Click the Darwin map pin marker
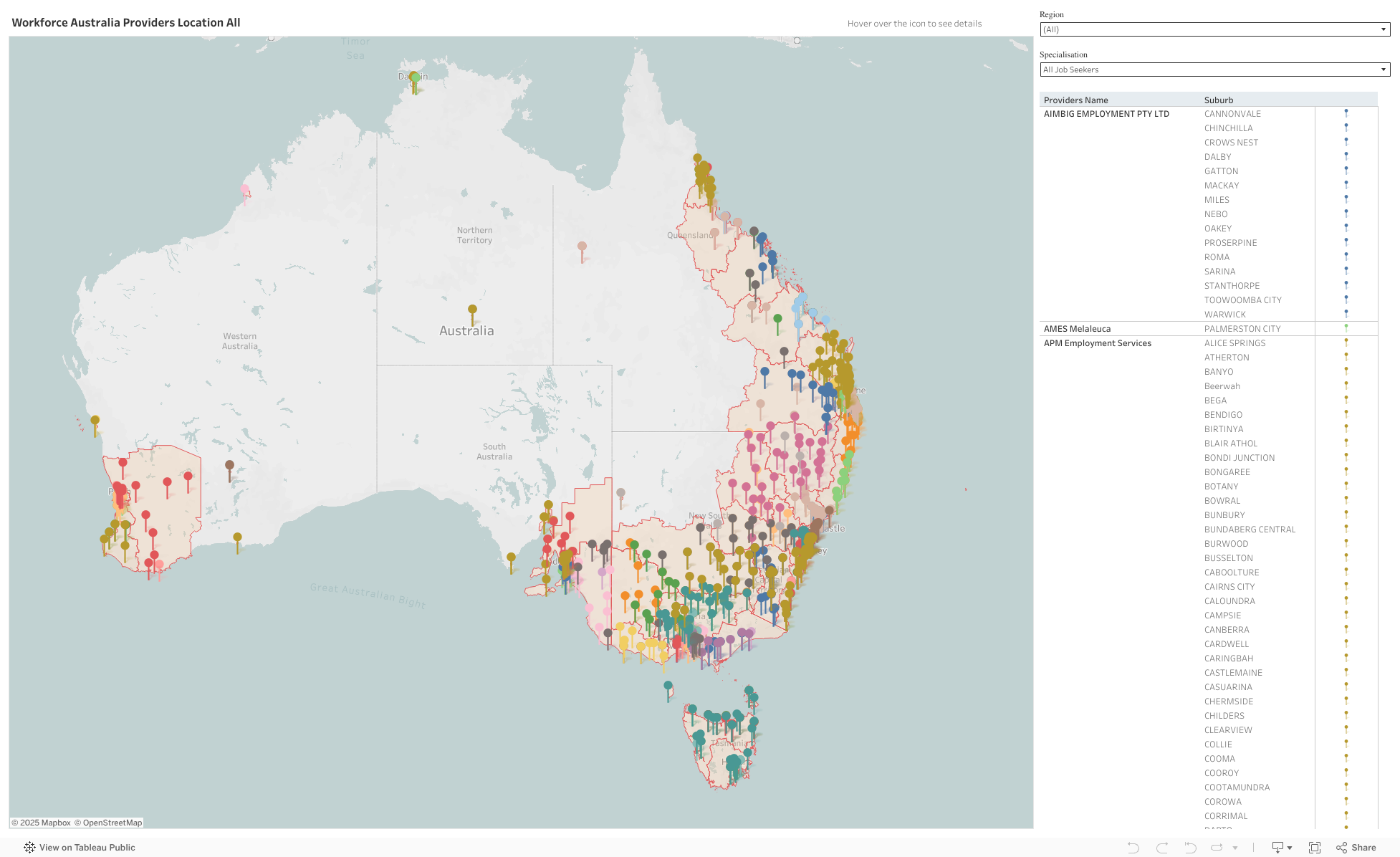The image size is (1400, 857). 414,77
